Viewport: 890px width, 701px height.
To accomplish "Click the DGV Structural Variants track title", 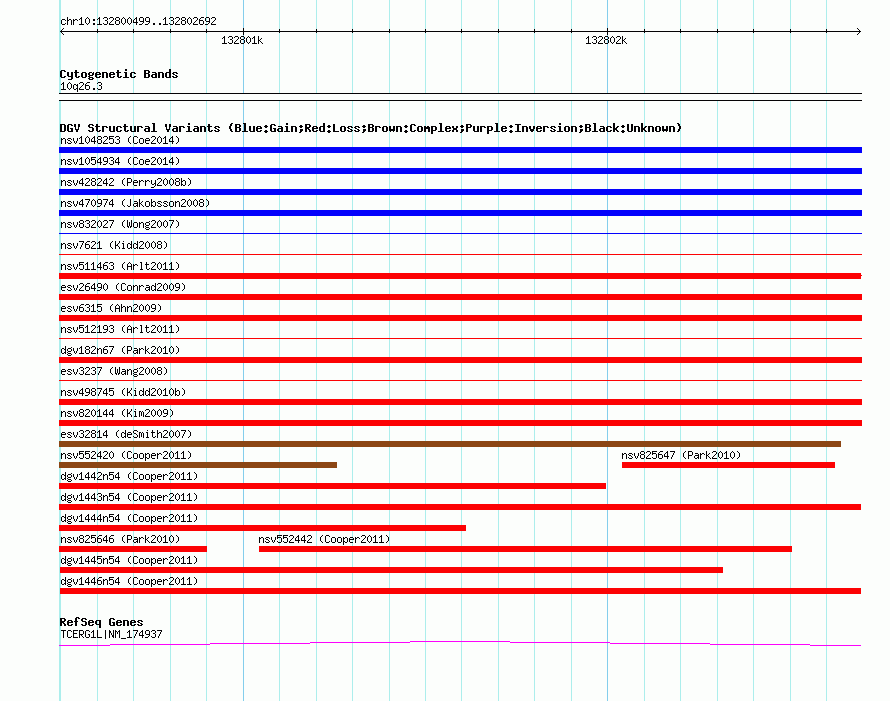I will pos(371,128).
